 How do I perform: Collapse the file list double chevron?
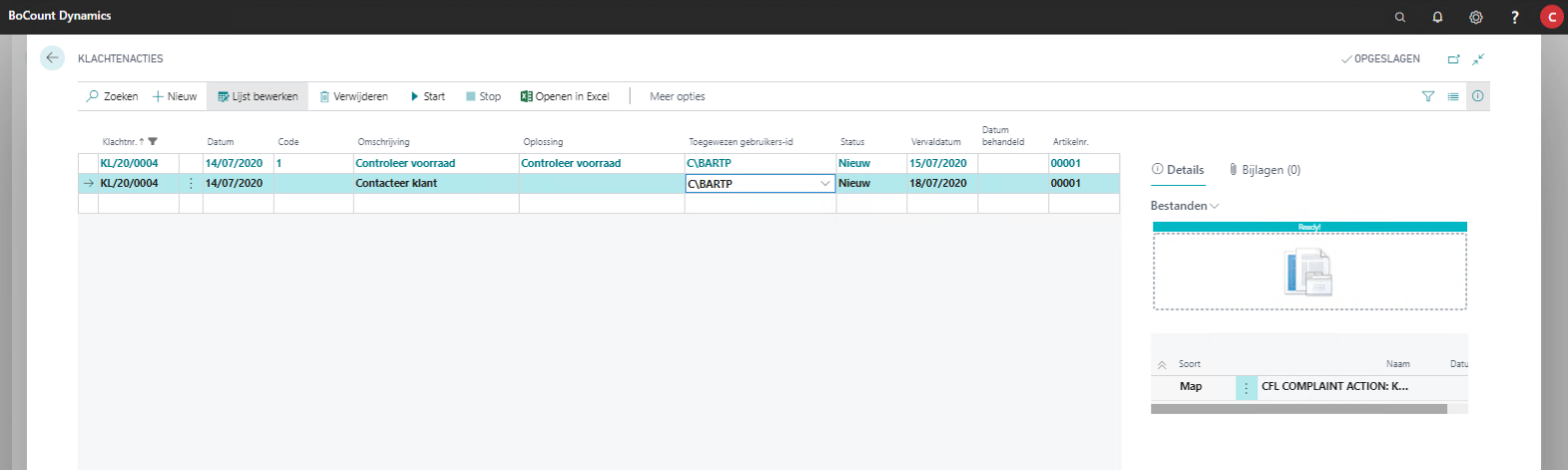tap(1161, 365)
